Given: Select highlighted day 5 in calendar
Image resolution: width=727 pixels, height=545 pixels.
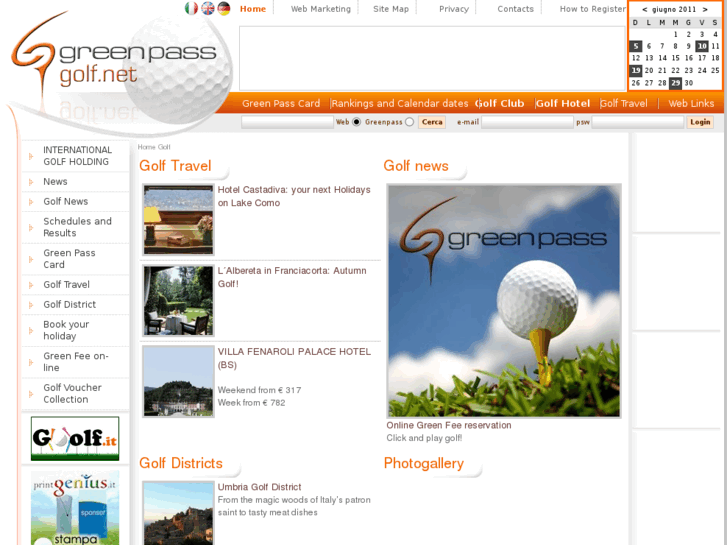Looking at the screenshot, I should 636,46.
